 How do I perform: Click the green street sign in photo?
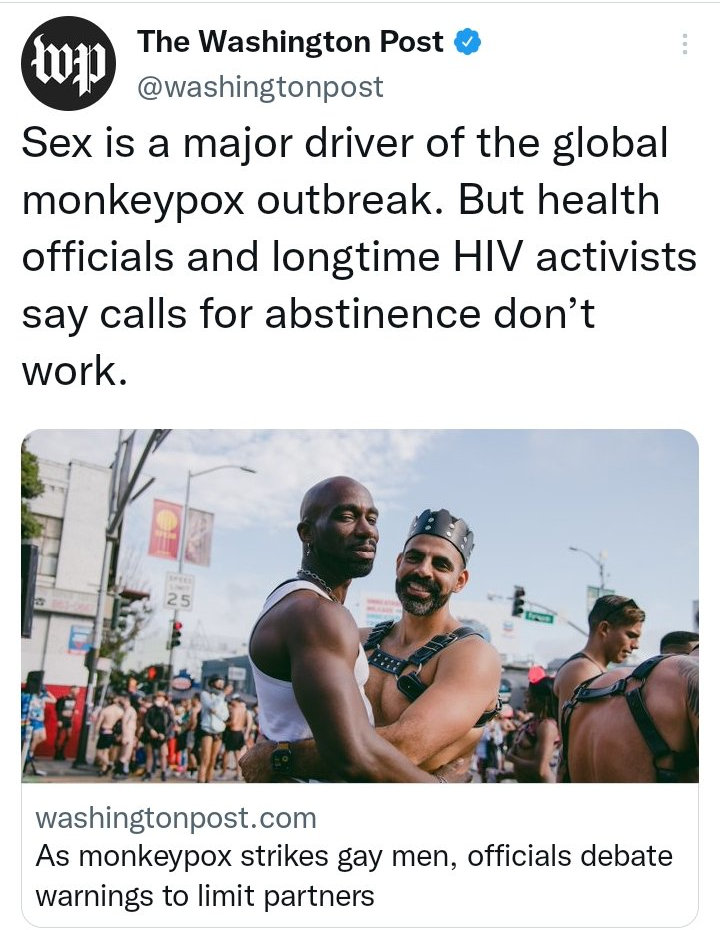pos(539,617)
